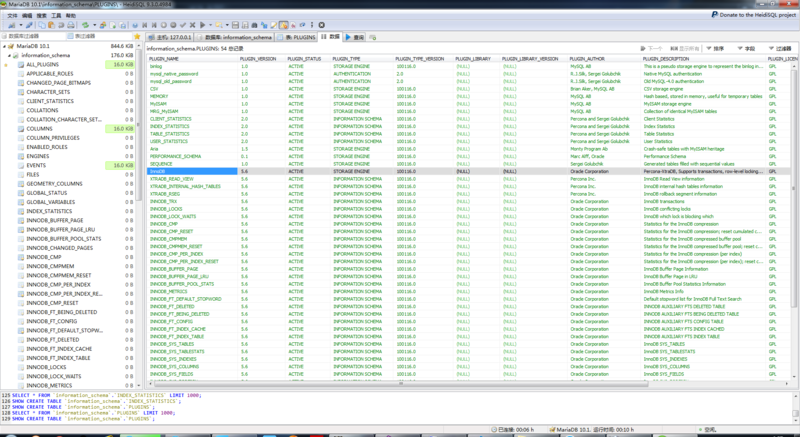The width and height of the screenshot is (800, 437).
Task: Sort by PLUGIN_NAME column header
Action: tap(165, 58)
